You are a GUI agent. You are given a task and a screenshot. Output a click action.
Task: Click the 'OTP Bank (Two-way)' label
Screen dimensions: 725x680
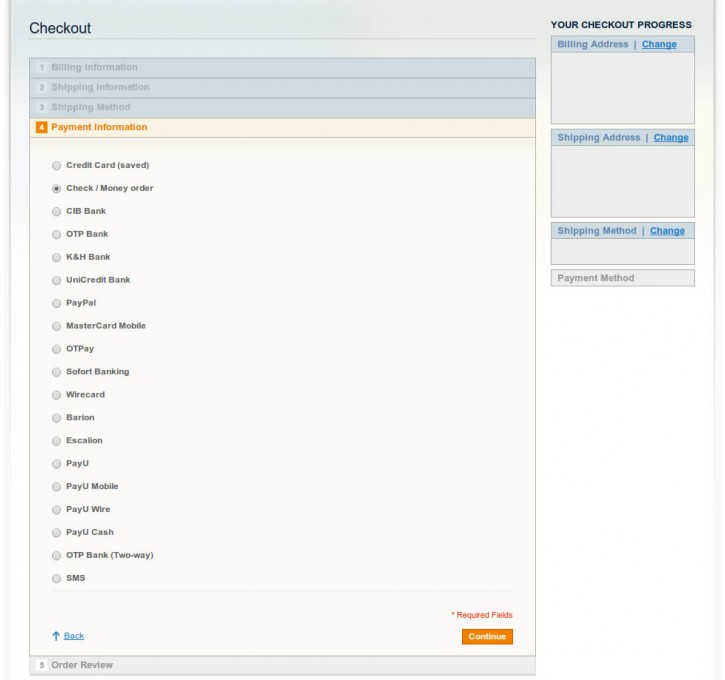coord(110,555)
